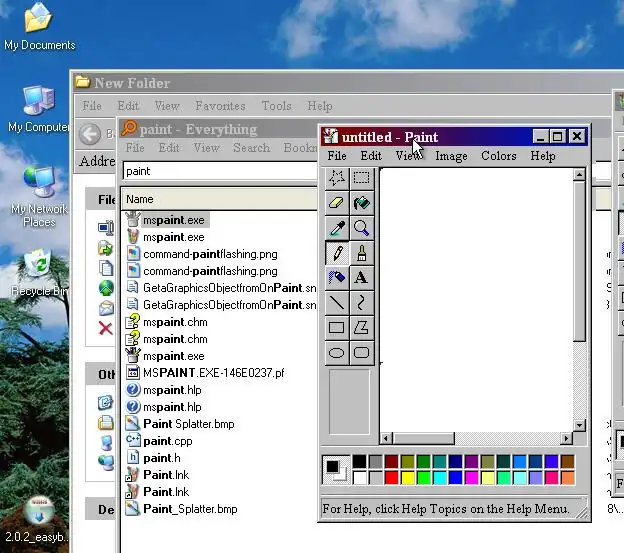Click the Everything search field containing paint
The height and width of the screenshot is (553, 624).
(x=220, y=171)
